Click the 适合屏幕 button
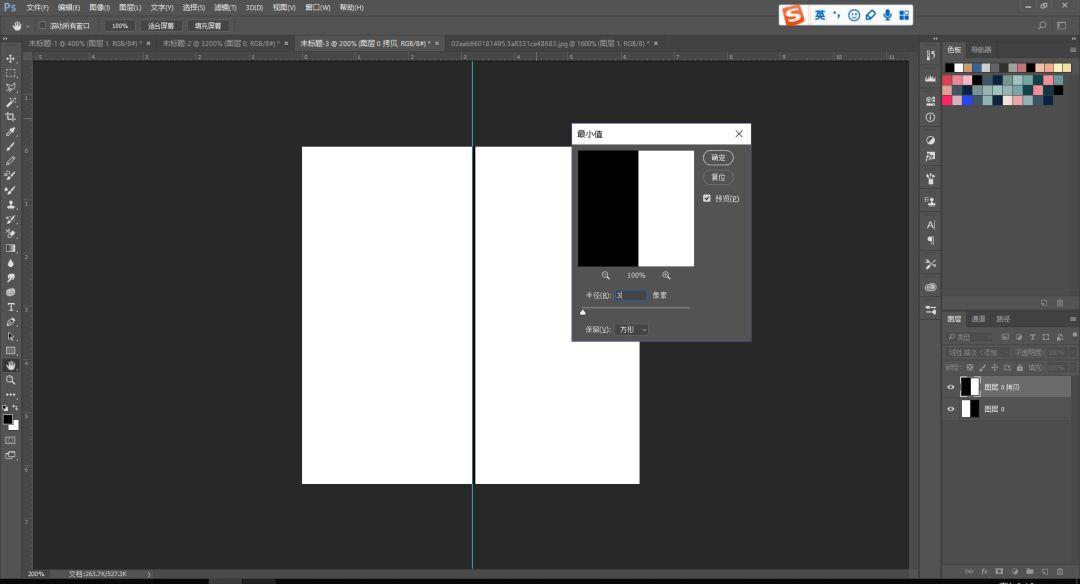The width and height of the screenshot is (1080, 584). 161,25
